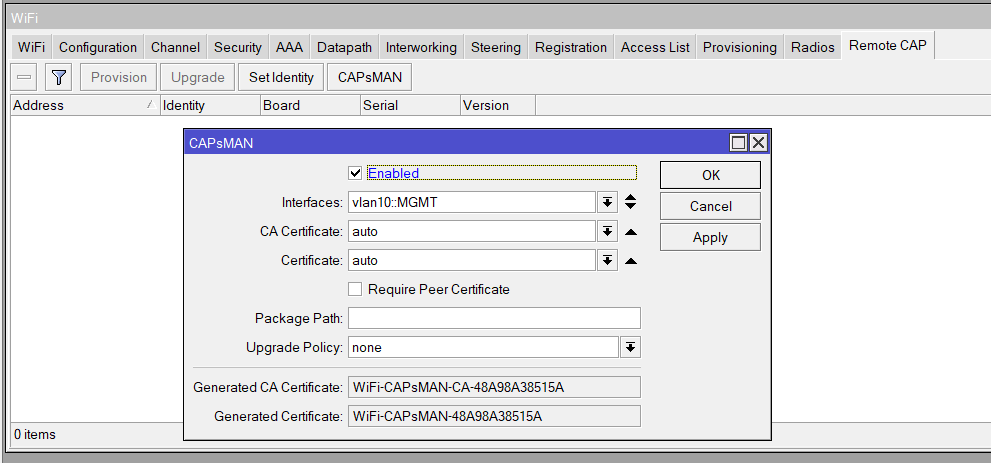Select the Remote CAP tab
The image size is (991, 463).
coord(887,45)
